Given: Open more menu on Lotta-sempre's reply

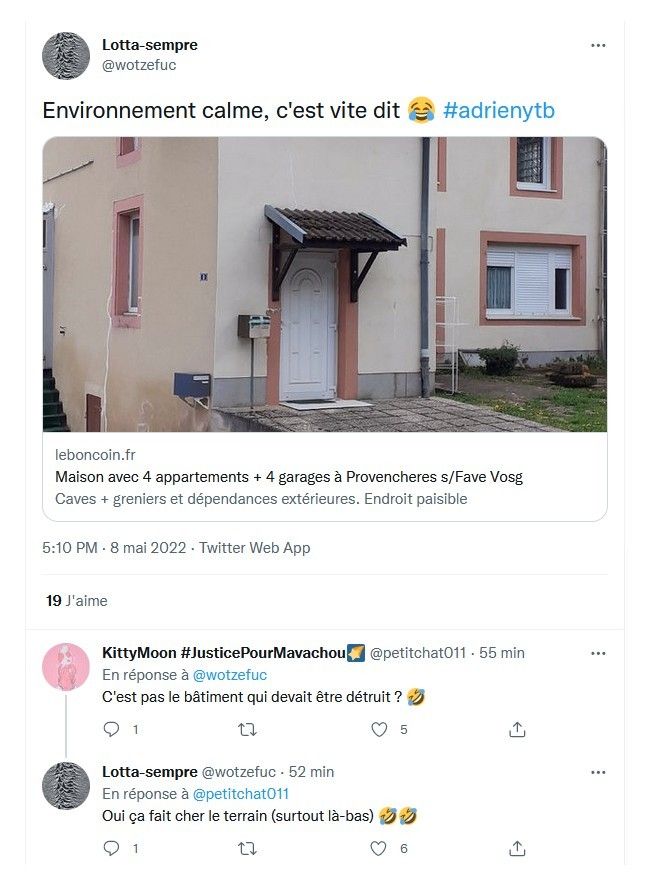Looking at the screenshot, I should coord(598,772).
